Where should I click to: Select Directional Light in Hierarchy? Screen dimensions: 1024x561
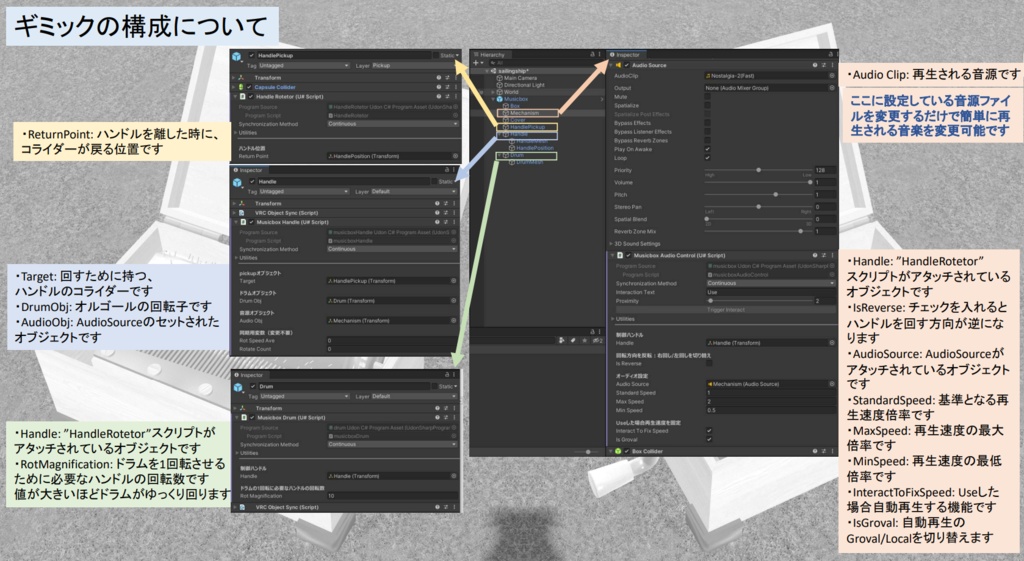(x=524, y=85)
